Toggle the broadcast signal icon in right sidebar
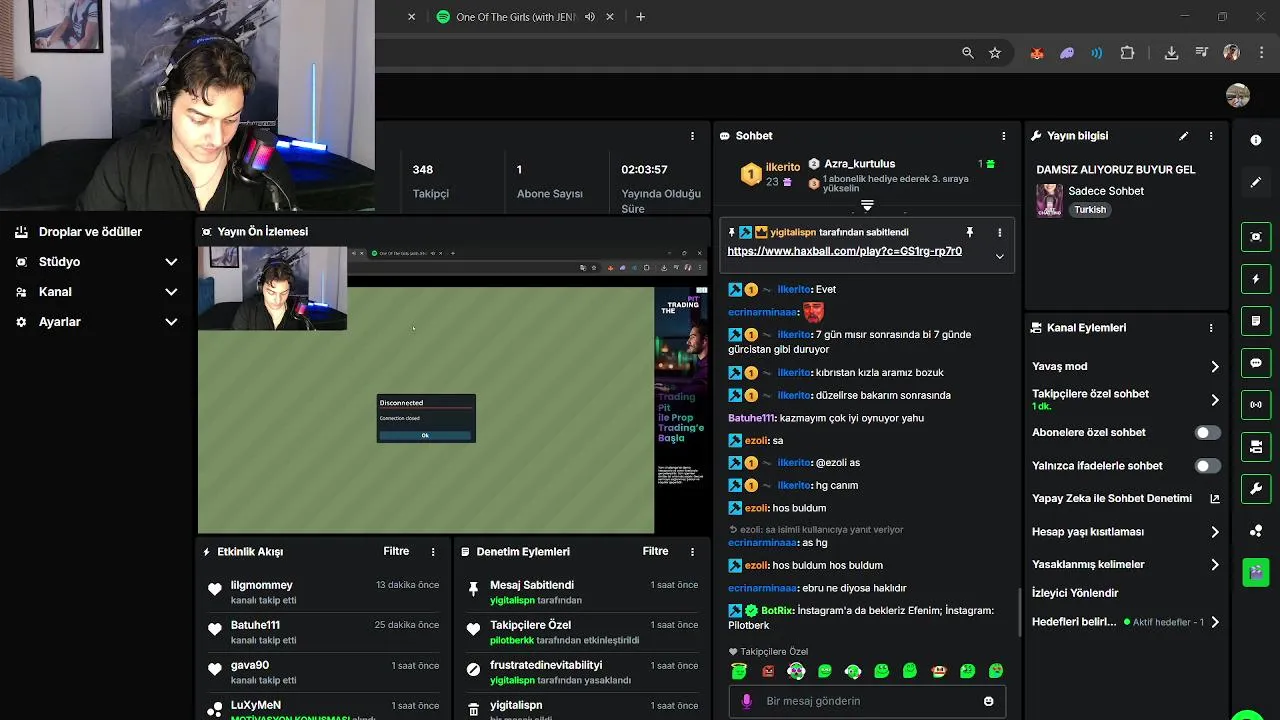 (x=1256, y=405)
